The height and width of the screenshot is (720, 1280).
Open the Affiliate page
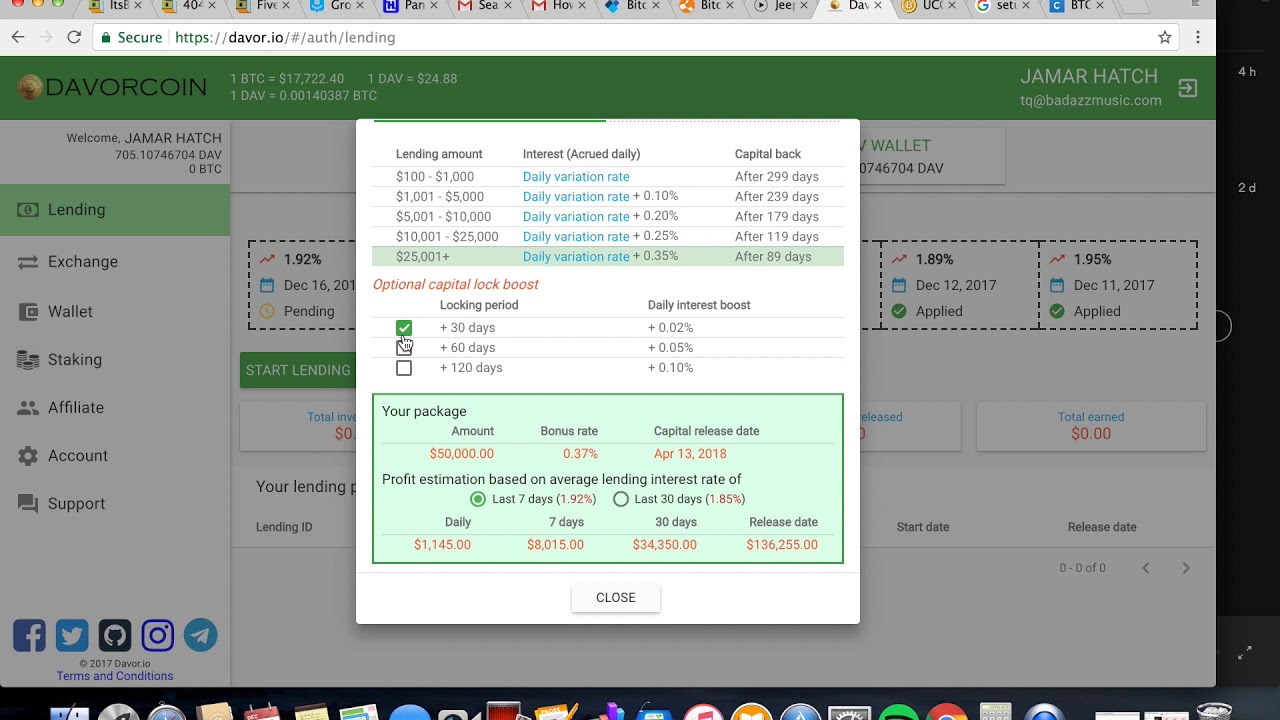[x=115, y=408]
